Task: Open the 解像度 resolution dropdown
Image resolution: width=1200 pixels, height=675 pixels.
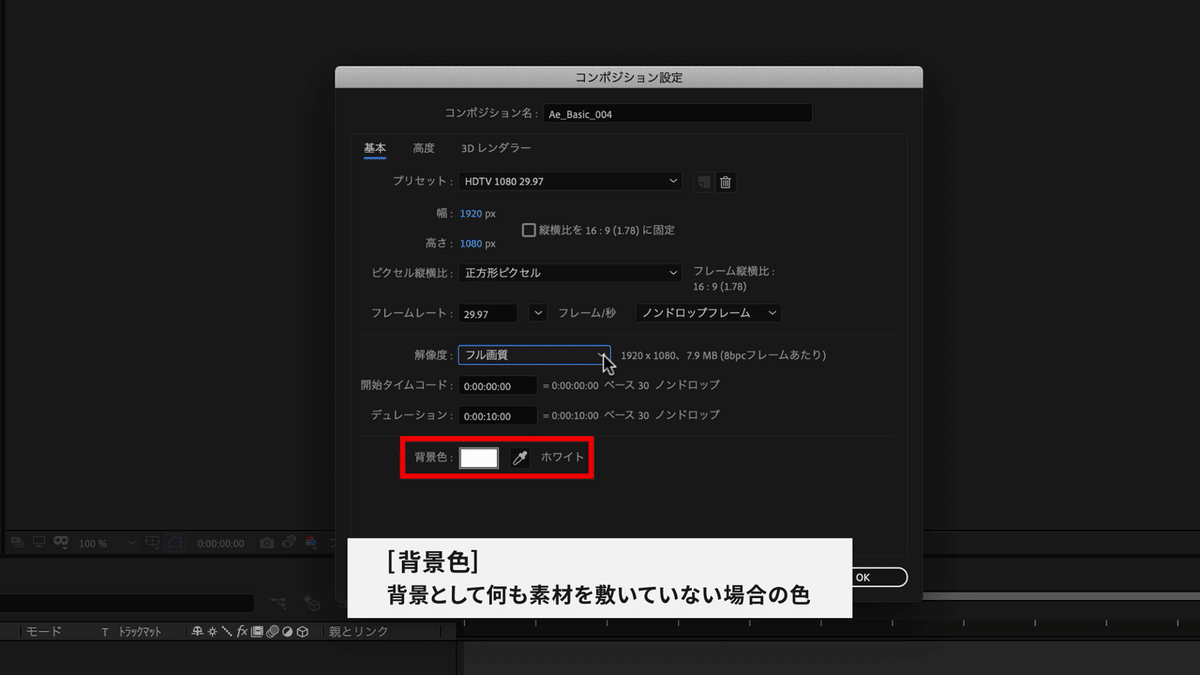Action: coord(533,353)
